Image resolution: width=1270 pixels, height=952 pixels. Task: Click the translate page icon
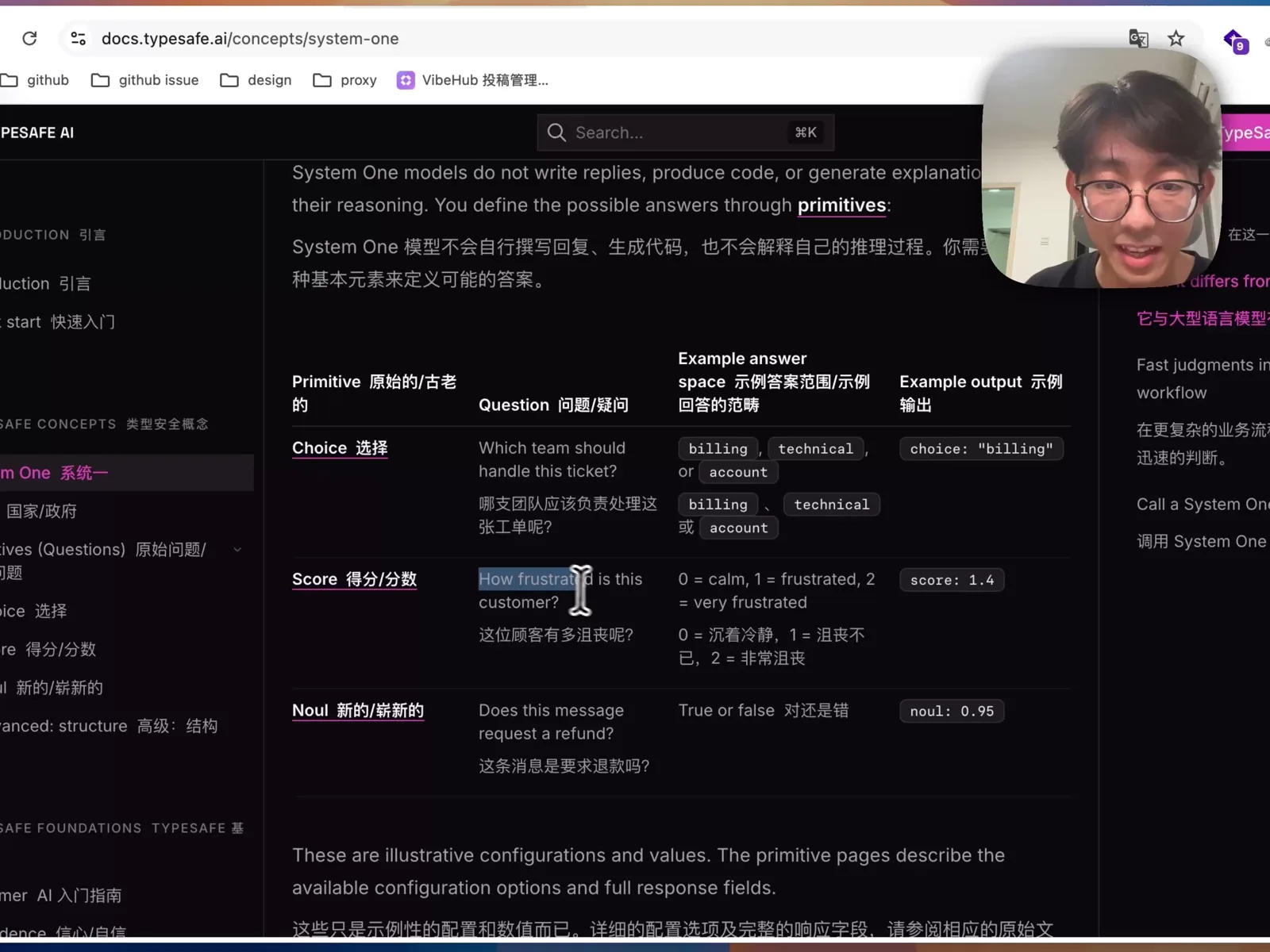point(1138,38)
